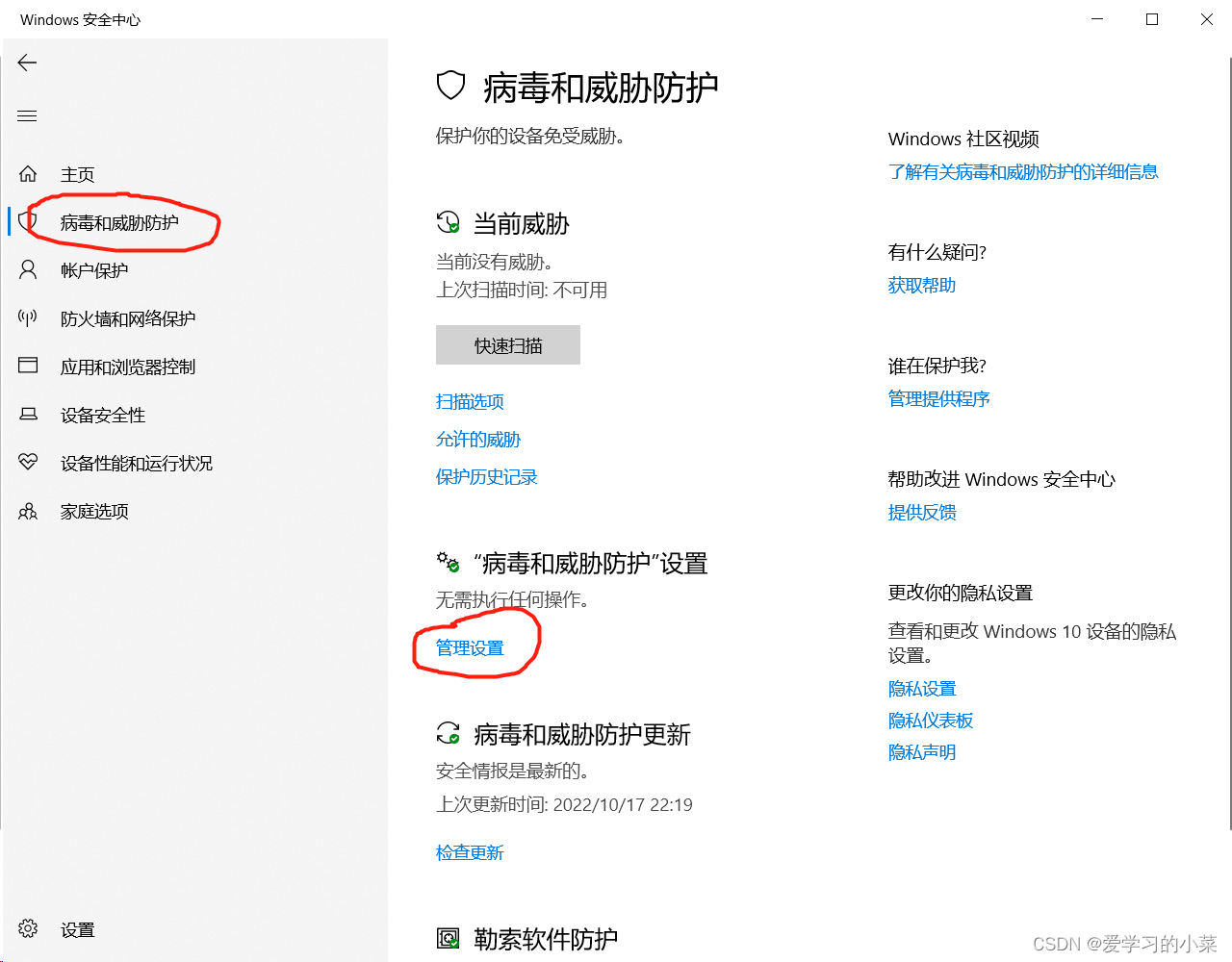Close the Windows 安全中心 window
This screenshot has width=1232, height=962.
(1206, 19)
